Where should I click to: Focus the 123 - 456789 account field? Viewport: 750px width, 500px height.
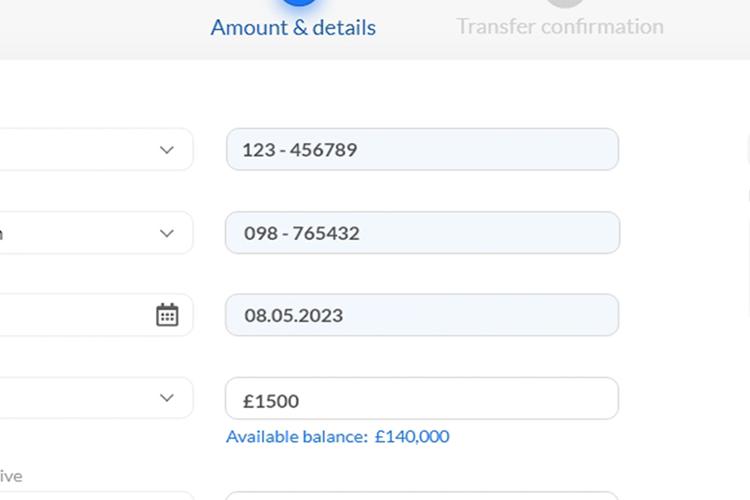[422, 149]
